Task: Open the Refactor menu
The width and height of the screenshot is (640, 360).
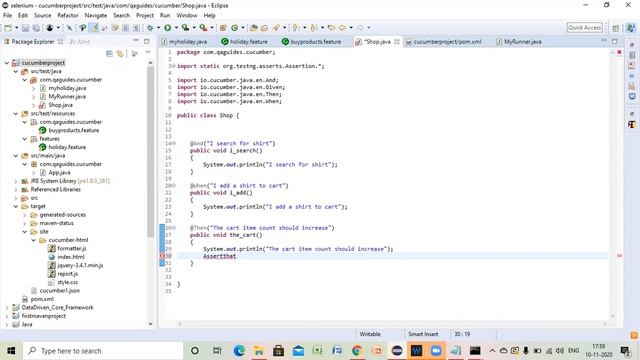Action: point(68,16)
